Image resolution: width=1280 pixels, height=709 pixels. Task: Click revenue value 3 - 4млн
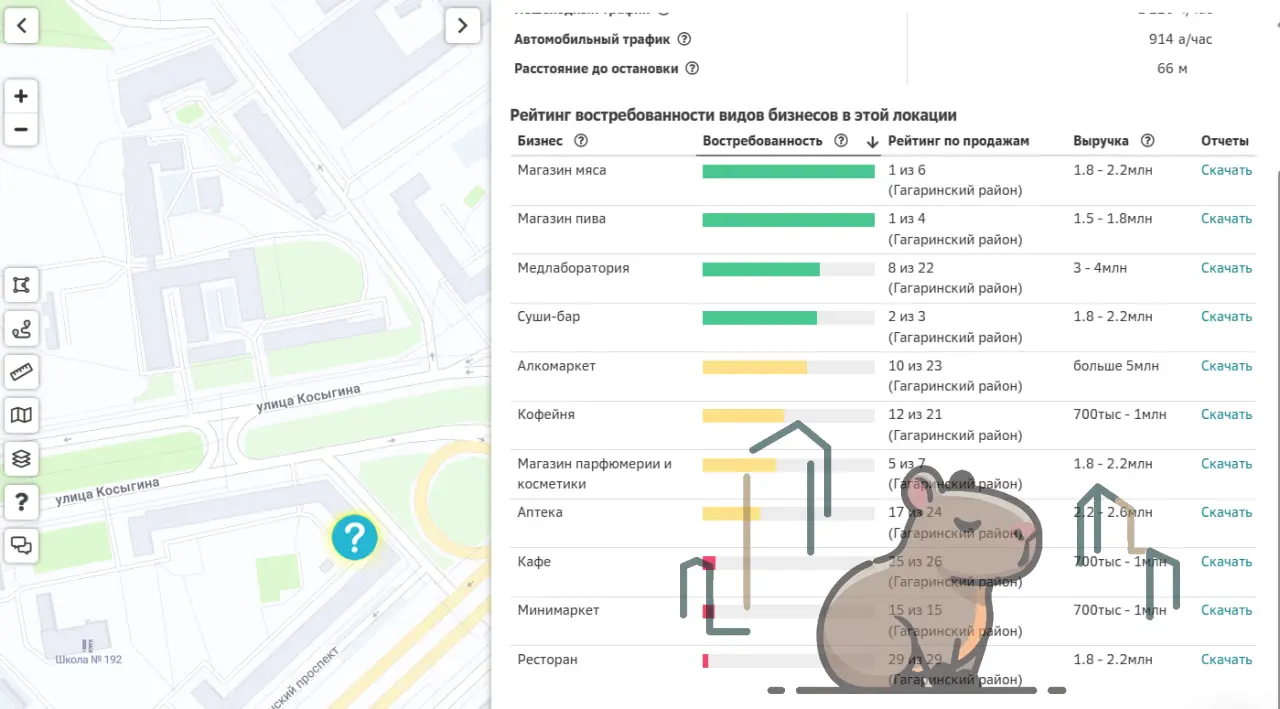pos(1100,268)
